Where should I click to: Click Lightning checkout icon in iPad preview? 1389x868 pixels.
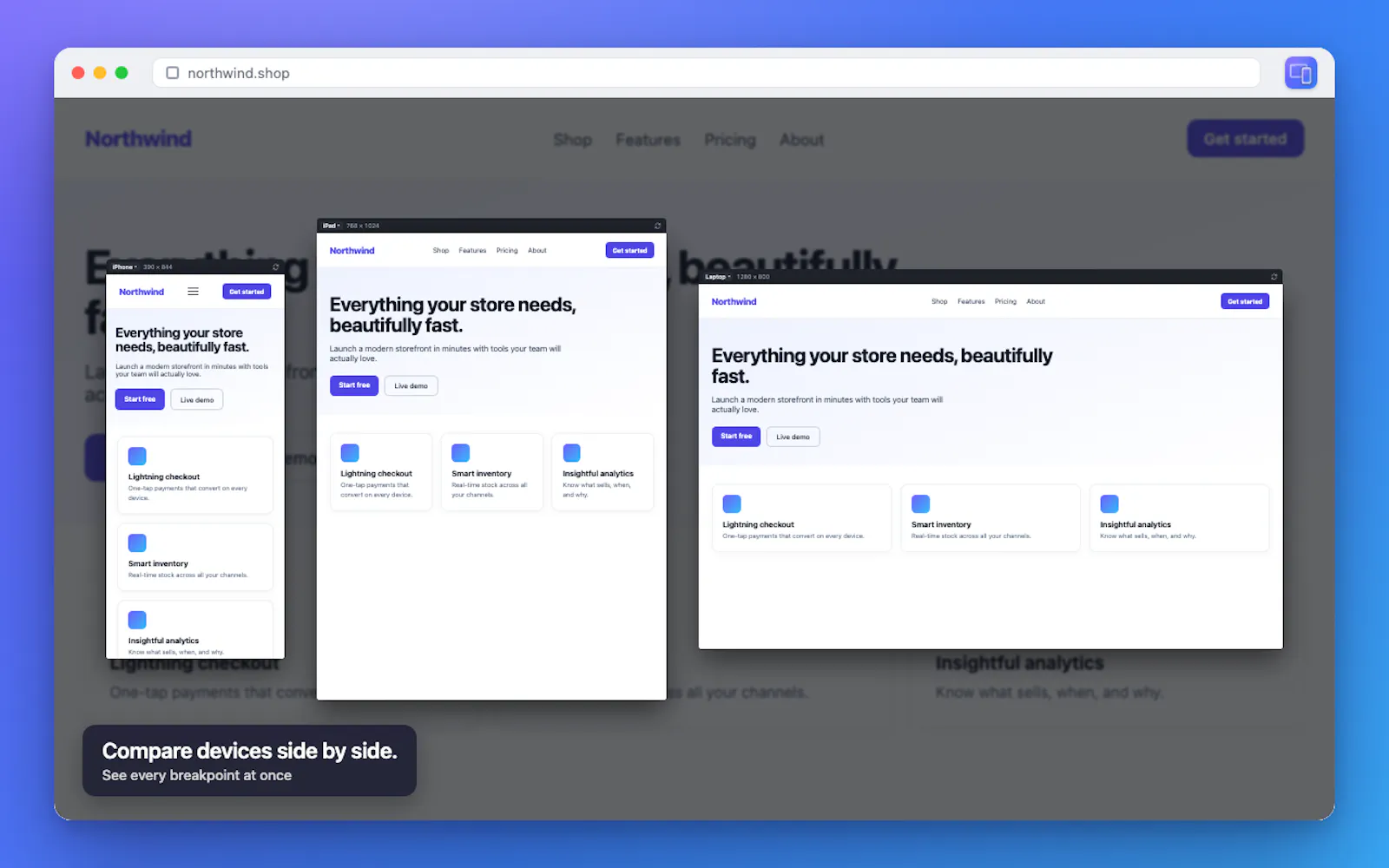point(350,453)
